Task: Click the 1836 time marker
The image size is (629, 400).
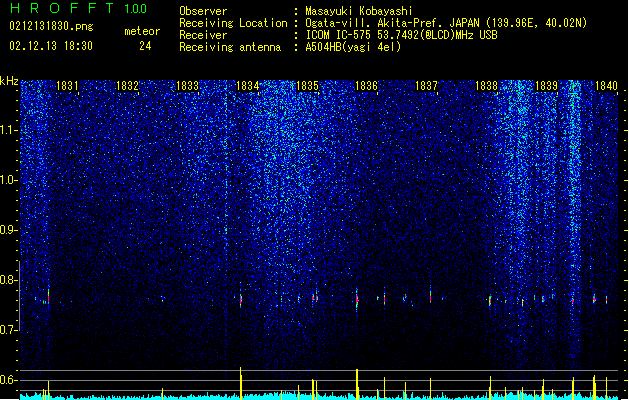Action: tap(366, 86)
